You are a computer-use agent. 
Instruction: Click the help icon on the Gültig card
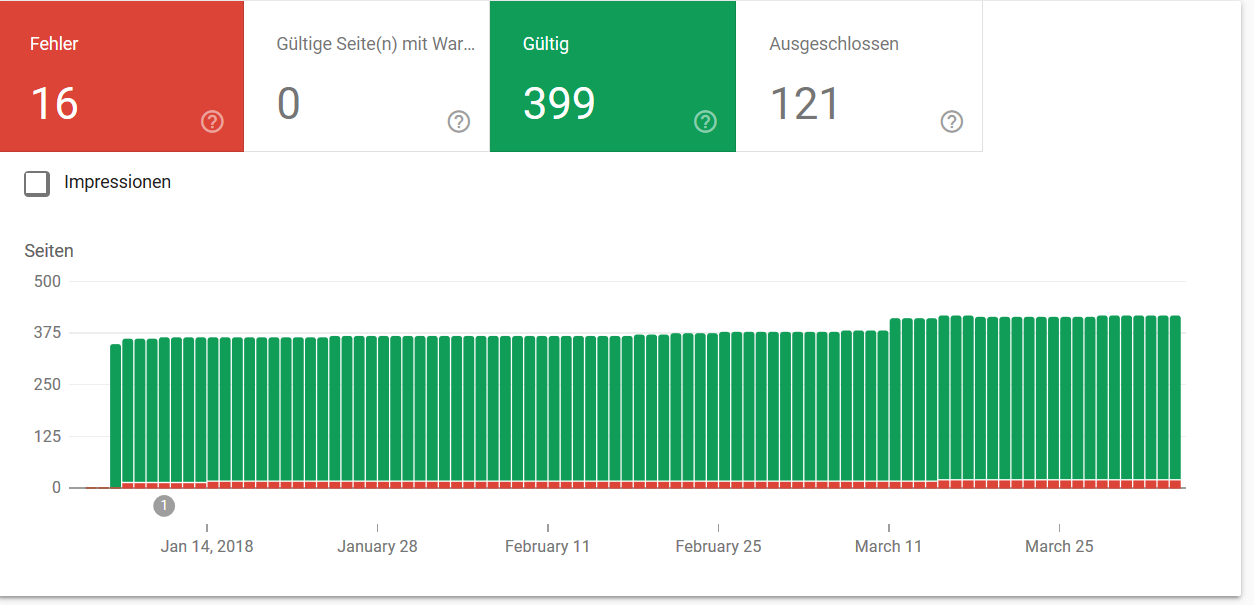pos(705,121)
